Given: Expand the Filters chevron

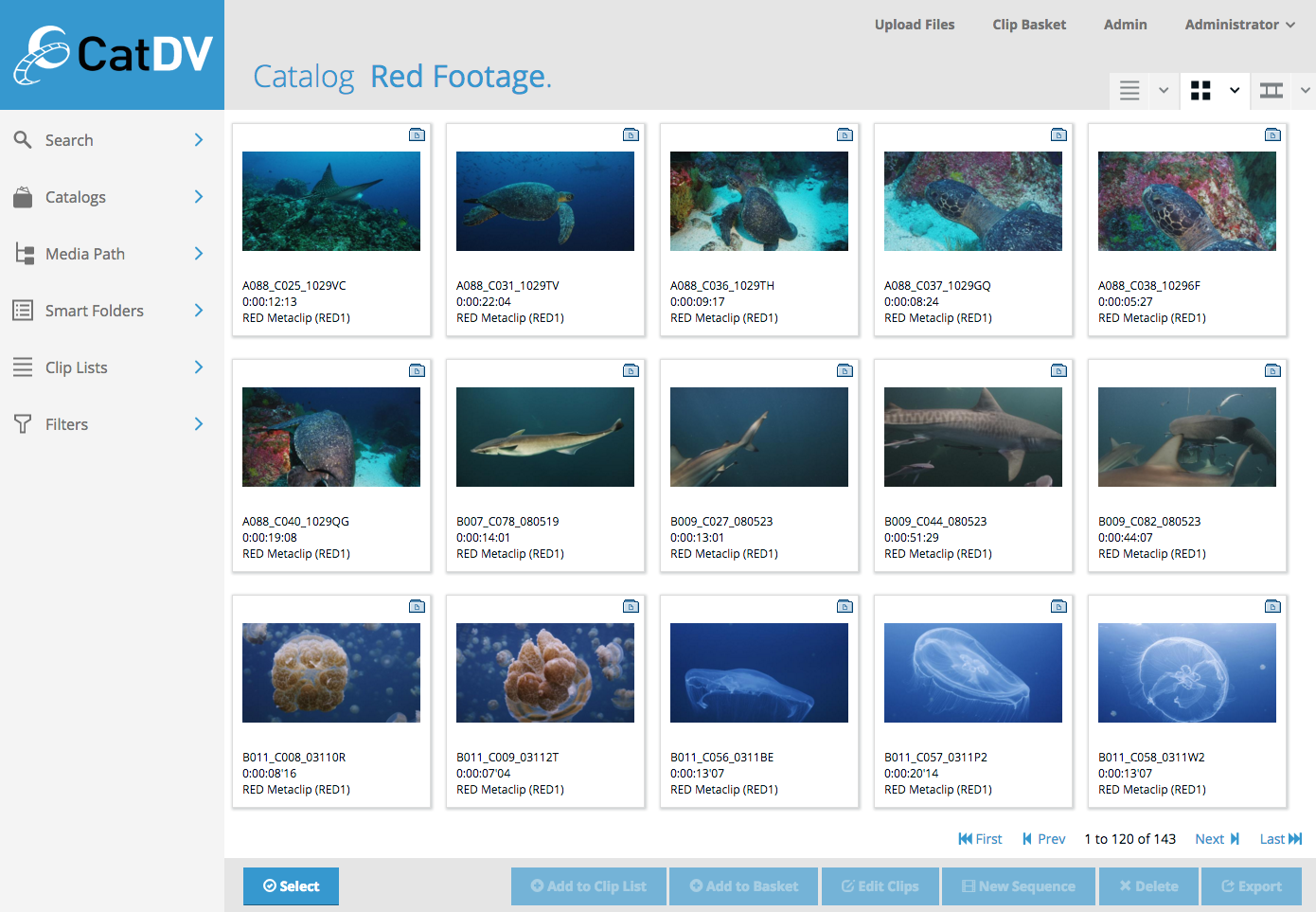Looking at the screenshot, I should (199, 424).
